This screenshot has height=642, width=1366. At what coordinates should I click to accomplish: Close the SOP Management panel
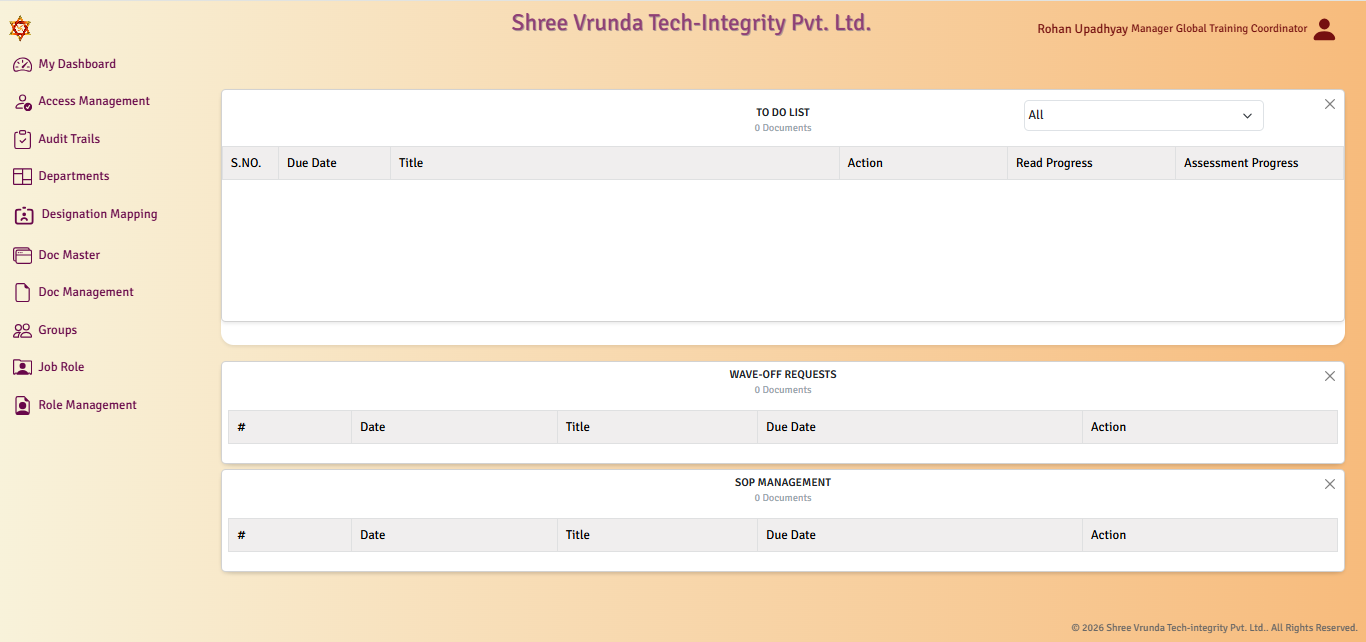coord(1330,484)
